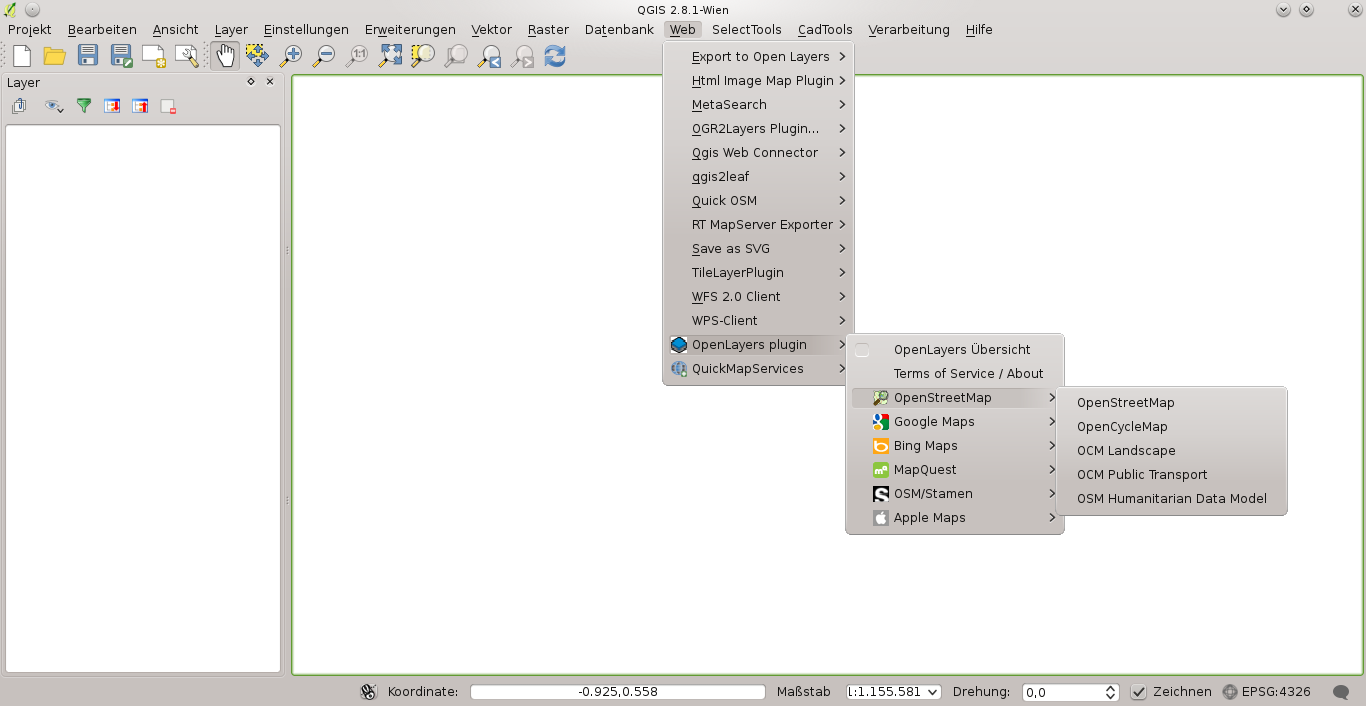This screenshot has width=1366, height=706.
Task: Open the Hilfe menu
Action: point(979,30)
